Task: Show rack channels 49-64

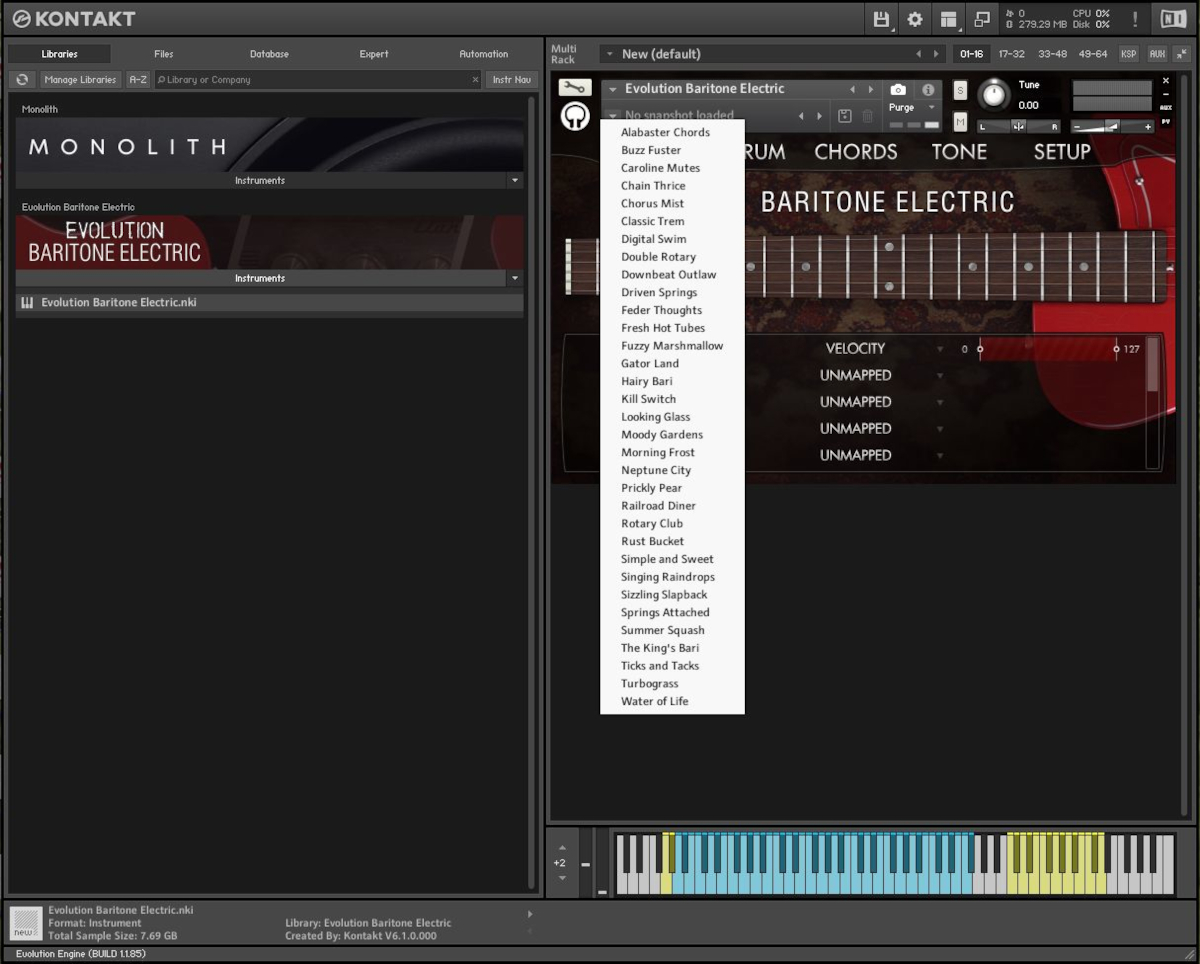Action: click(1093, 54)
